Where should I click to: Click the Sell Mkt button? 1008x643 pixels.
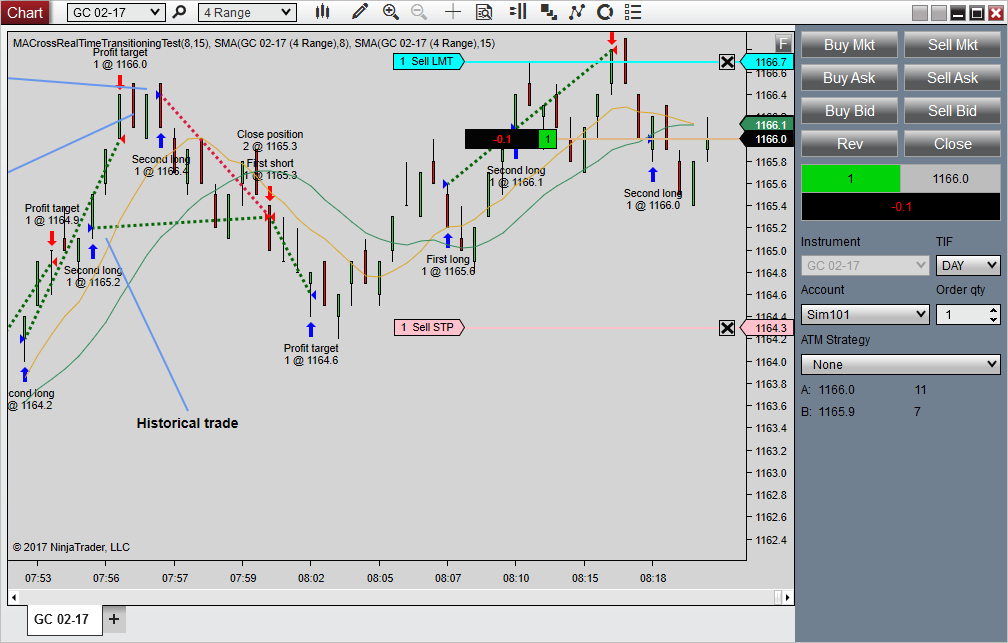(x=953, y=45)
